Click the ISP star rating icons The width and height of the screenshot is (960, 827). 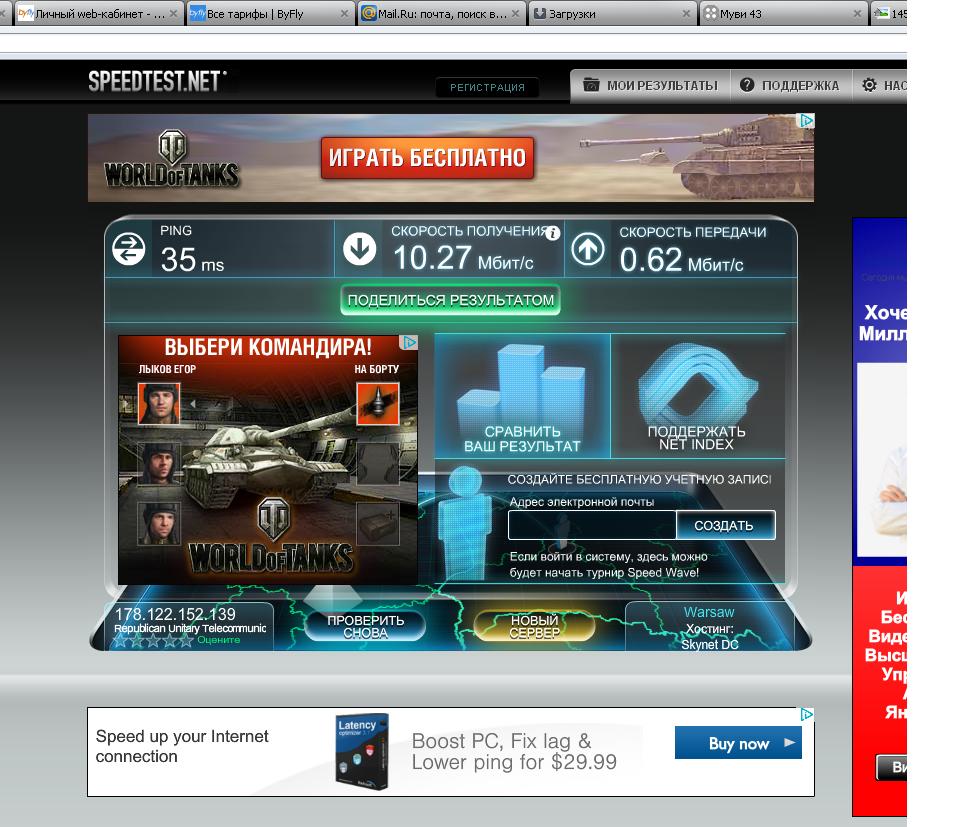click(x=154, y=640)
